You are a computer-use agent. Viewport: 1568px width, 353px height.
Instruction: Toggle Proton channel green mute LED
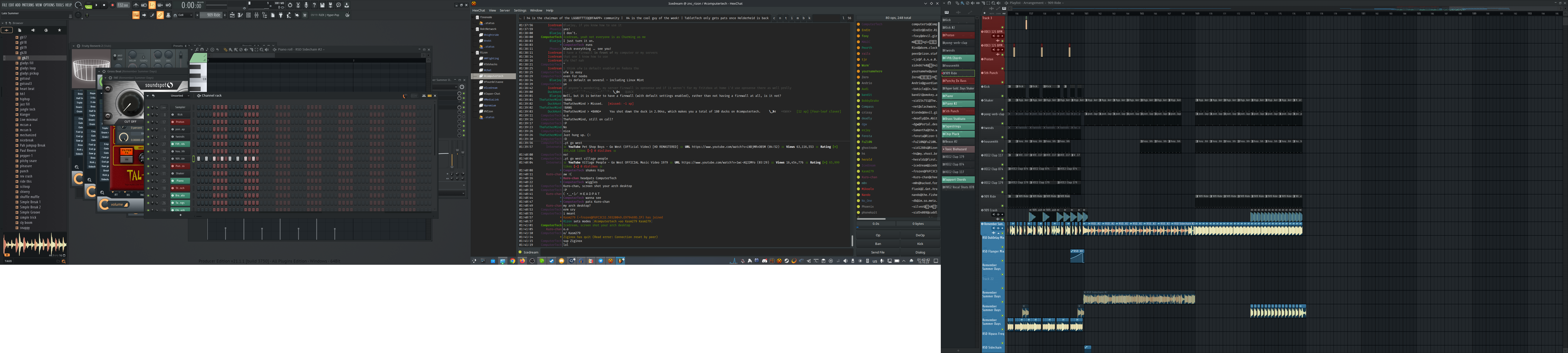[148, 122]
